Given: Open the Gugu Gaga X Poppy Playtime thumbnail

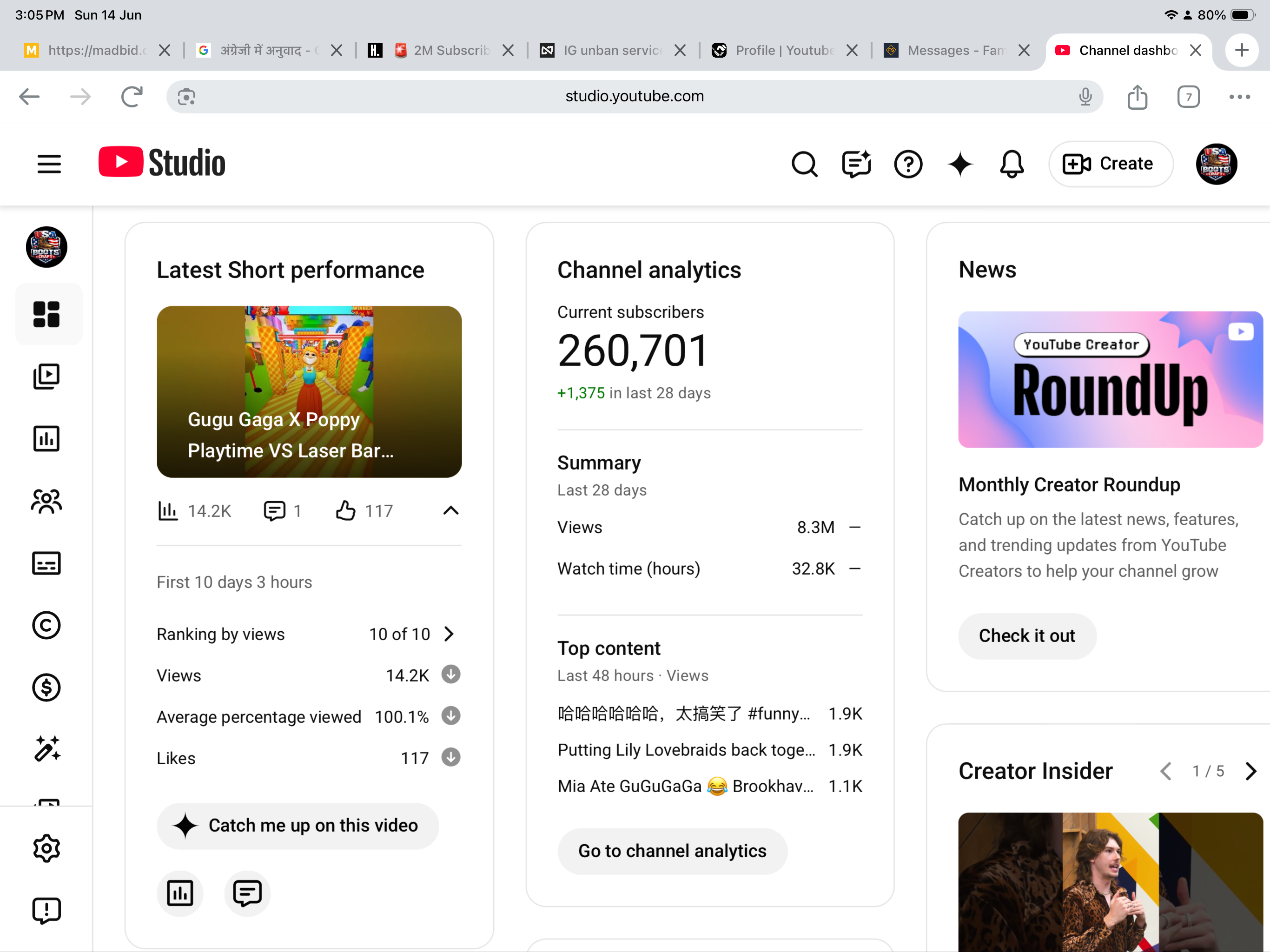Looking at the screenshot, I should click(309, 391).
